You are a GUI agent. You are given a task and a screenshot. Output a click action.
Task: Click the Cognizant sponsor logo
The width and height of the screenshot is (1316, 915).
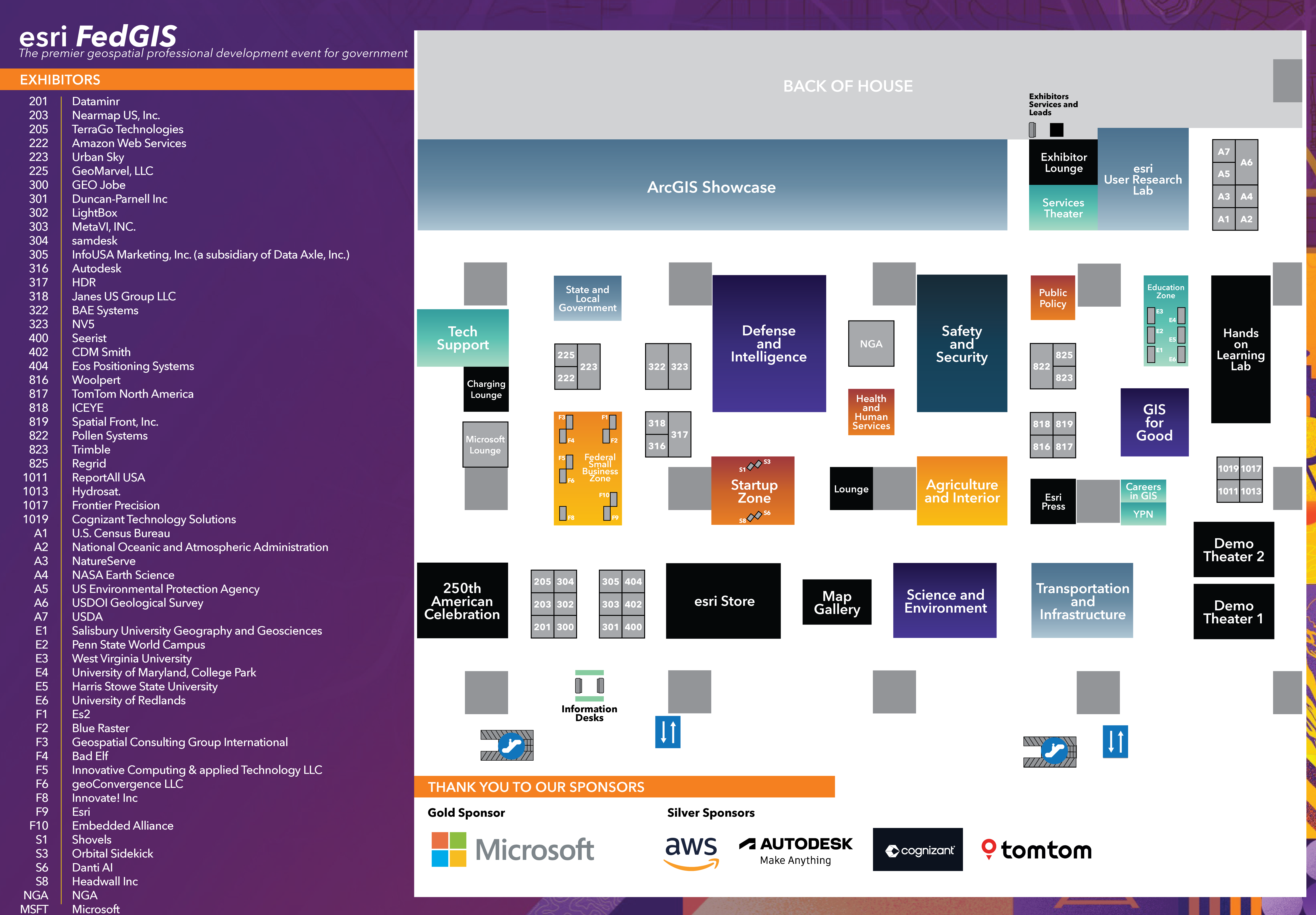918,850
